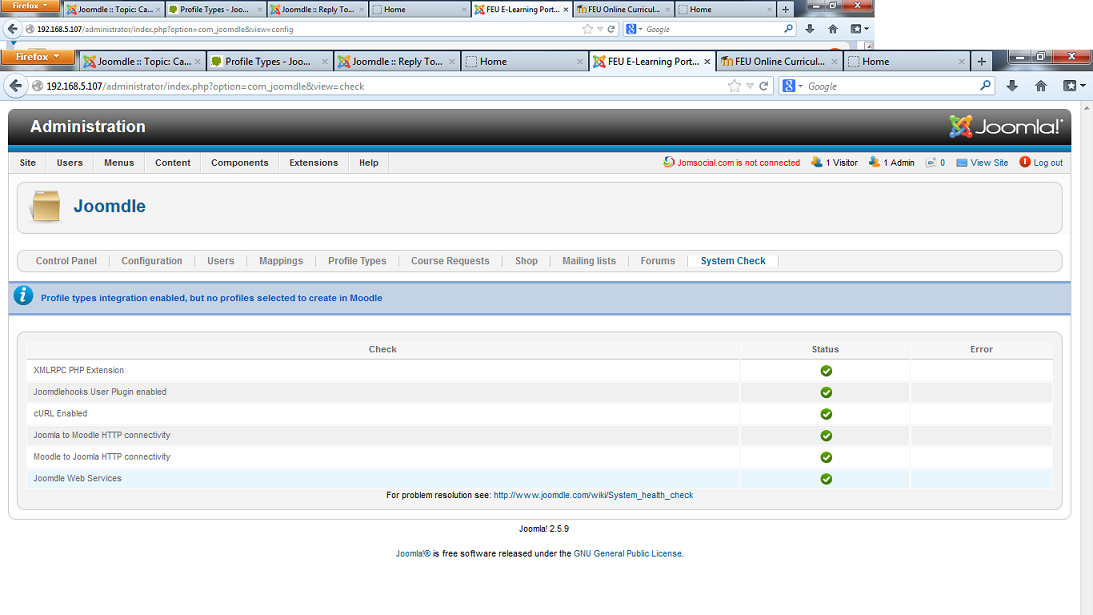The width and height of the screenshot is (1093, 615).
Task: Click into the browser URL address field
Action: coord(380,86)
